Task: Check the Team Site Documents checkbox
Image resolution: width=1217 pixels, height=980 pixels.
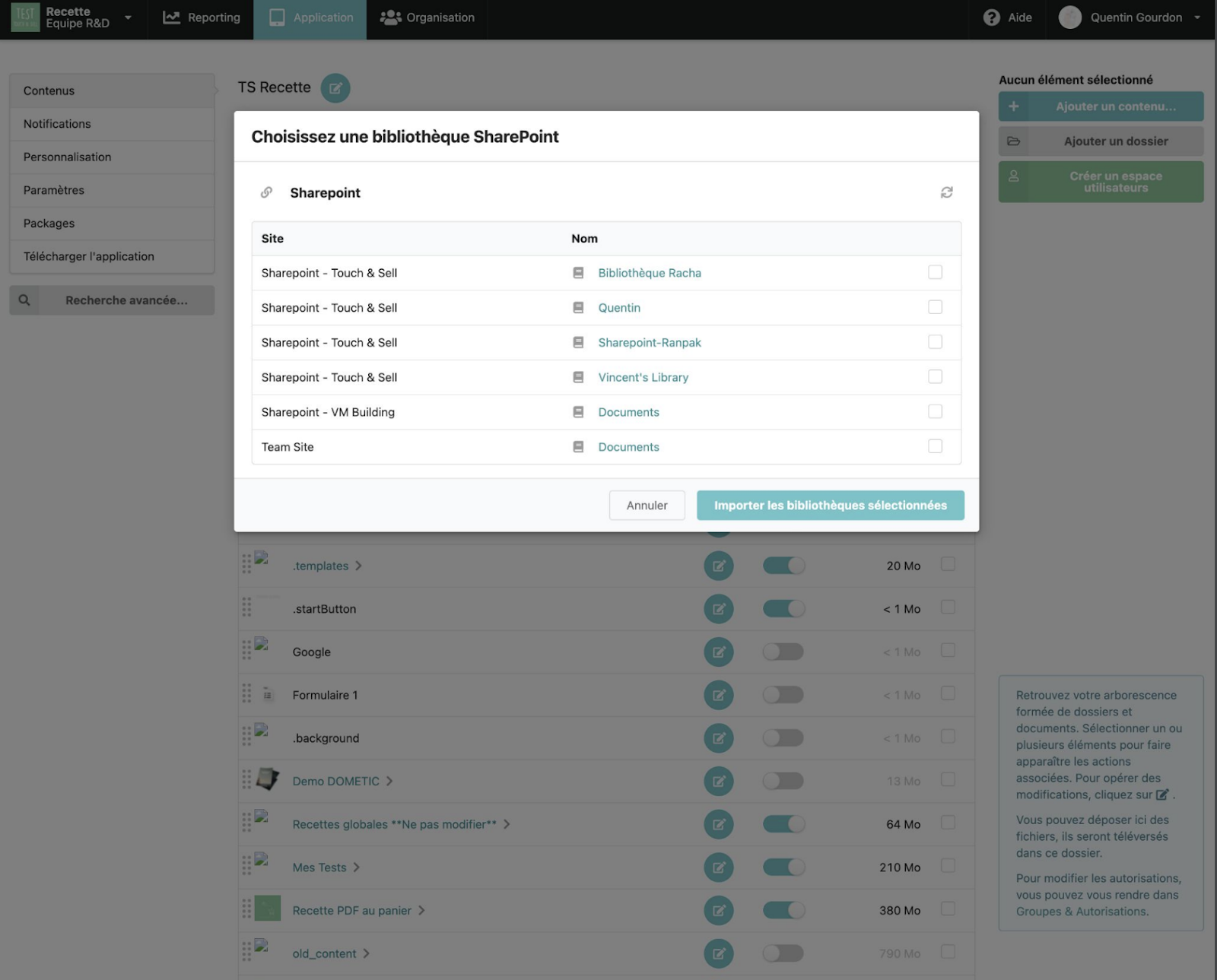Action: click(x=936, y=446)
